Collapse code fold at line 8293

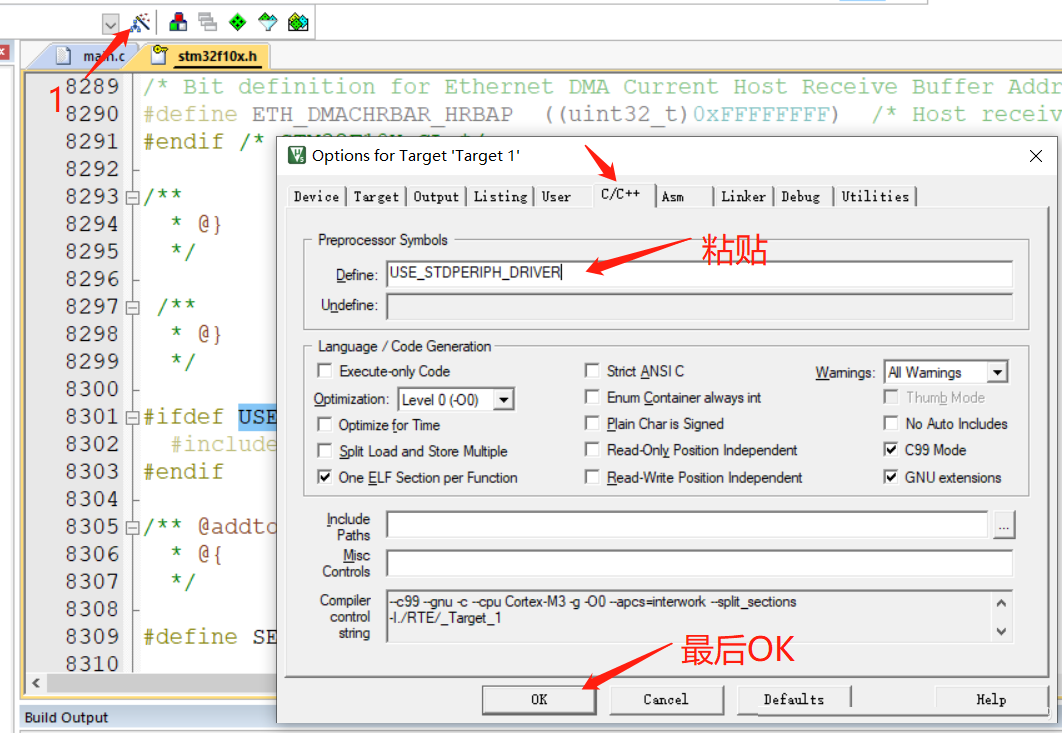pyautogui.click(x=133, y=197)
